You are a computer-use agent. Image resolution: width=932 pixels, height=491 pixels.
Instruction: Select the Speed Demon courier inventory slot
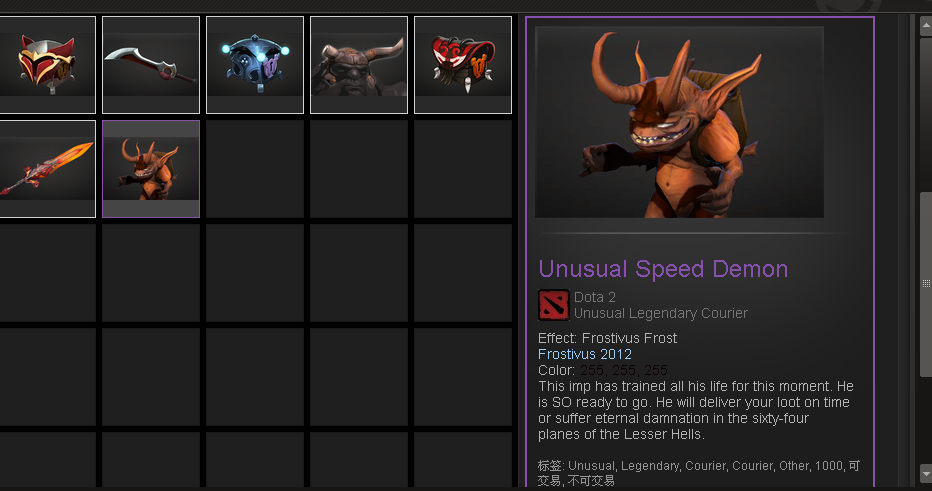(151, 169)
